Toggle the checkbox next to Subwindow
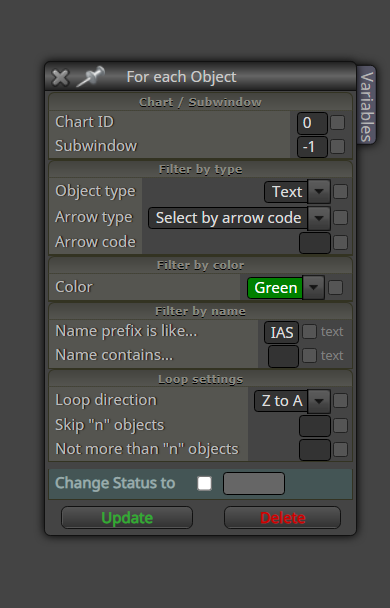 (338, 147)
